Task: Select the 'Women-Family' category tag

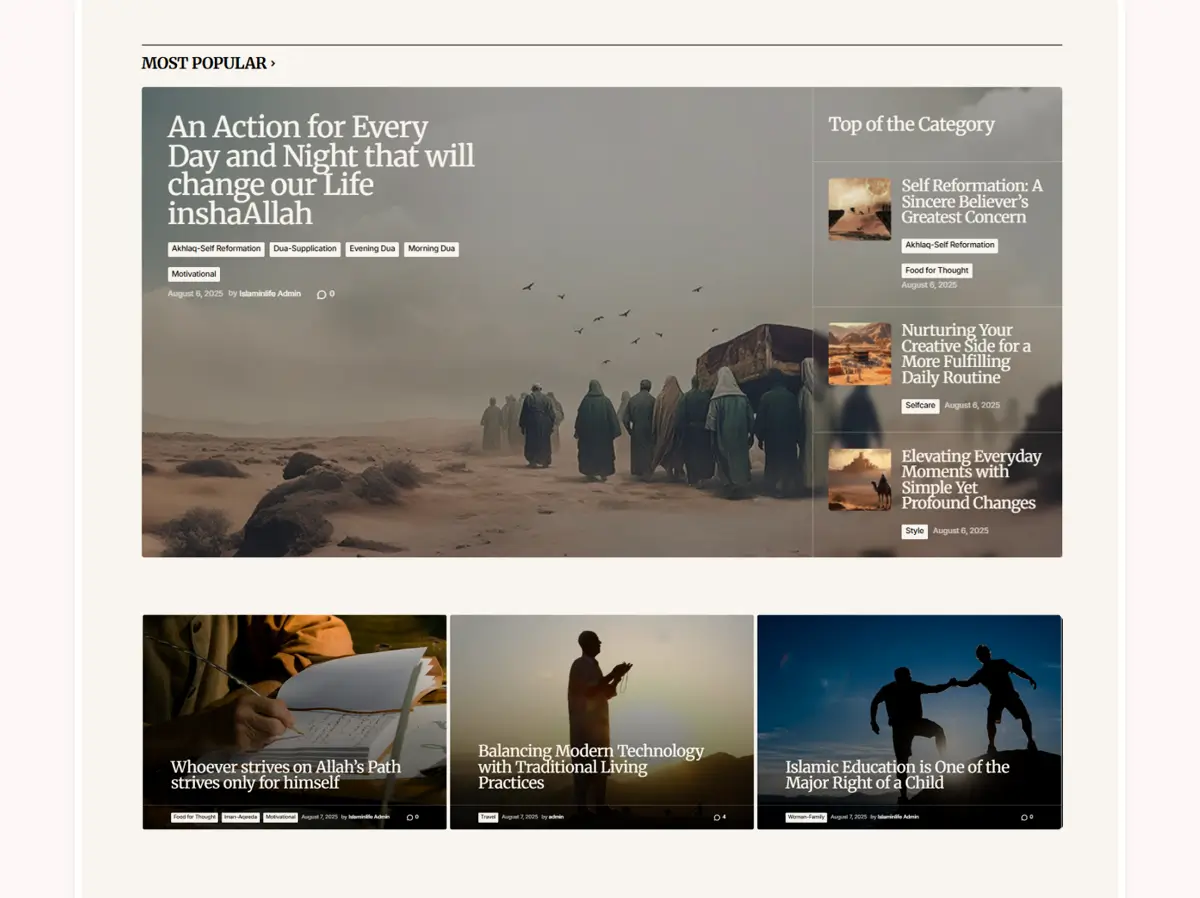Action: [806, 817]
